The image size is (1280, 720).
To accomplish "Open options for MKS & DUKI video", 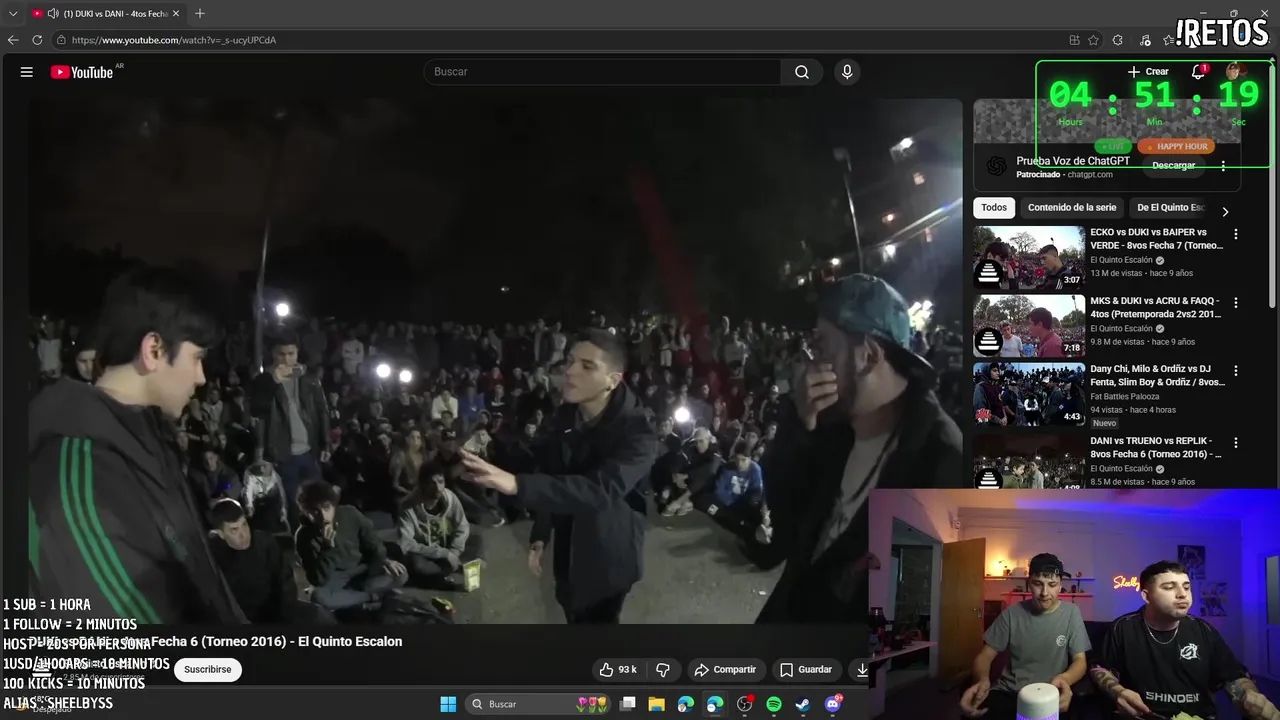I will click(1236, 302).
